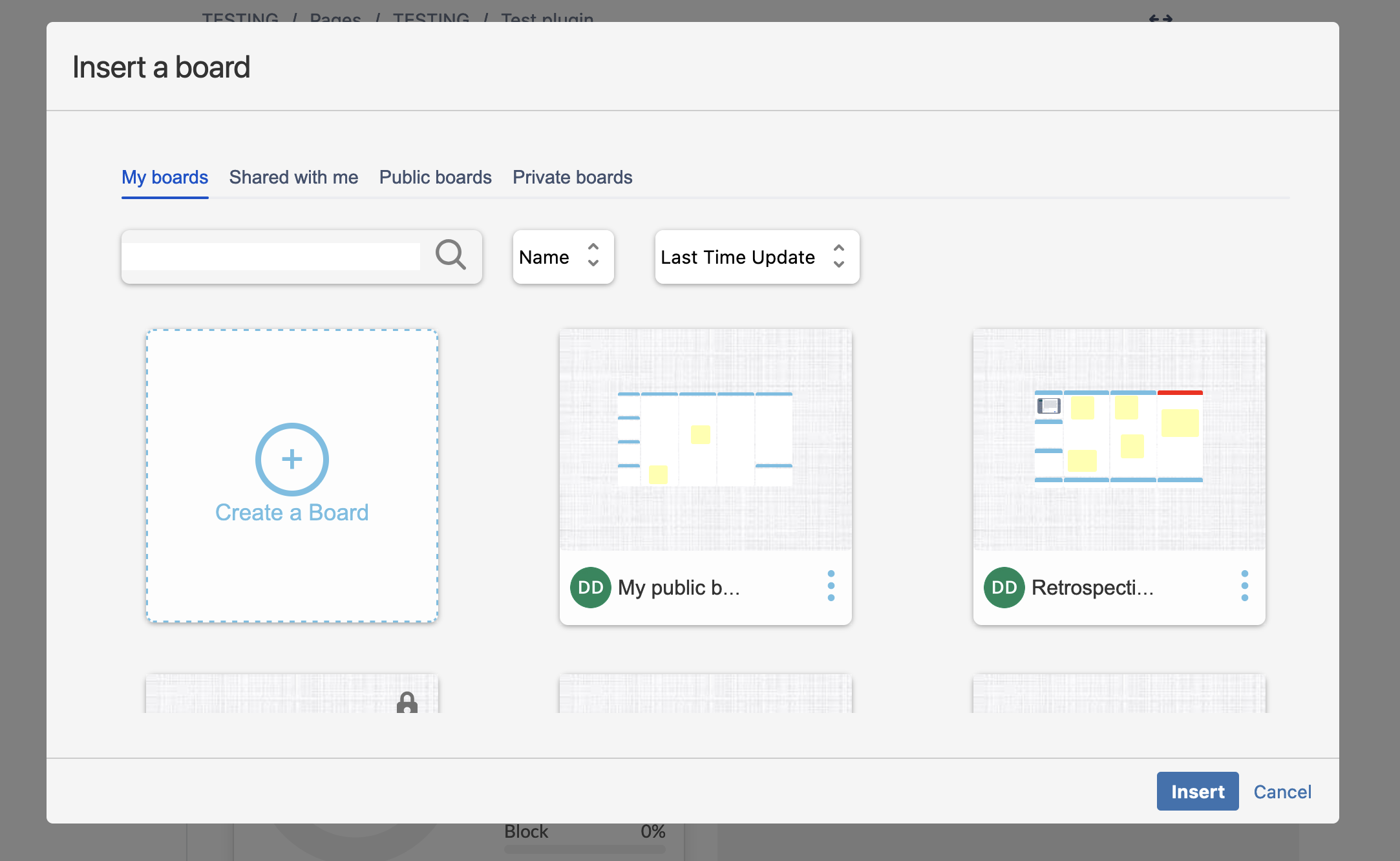This screenshot has height=861, width=1400.
Task: Focus the board search input field
Action: [271, 257]
